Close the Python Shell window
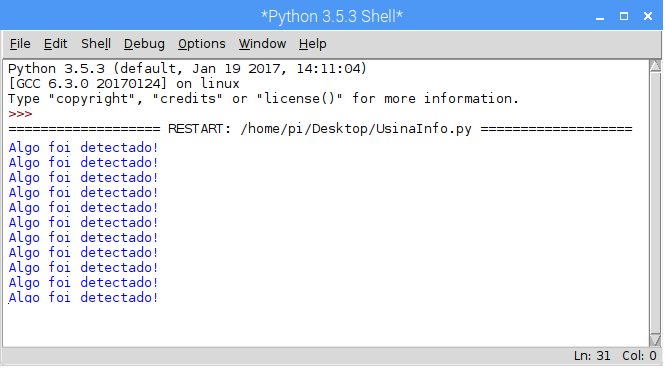This screenshot has height=369, width=665. click(648, 17)
